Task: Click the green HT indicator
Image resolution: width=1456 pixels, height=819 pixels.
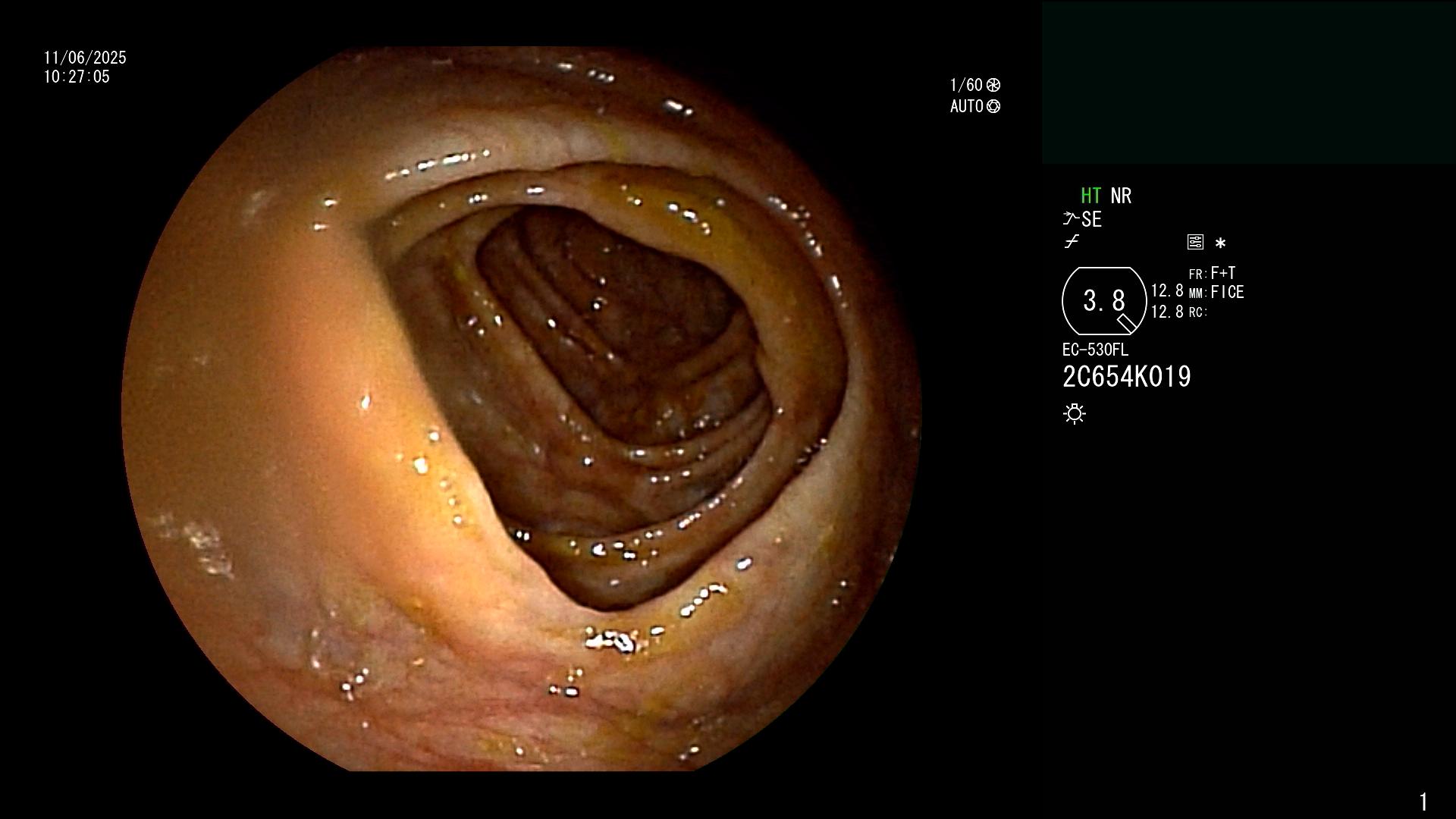Action: [x=1091, y=196]
